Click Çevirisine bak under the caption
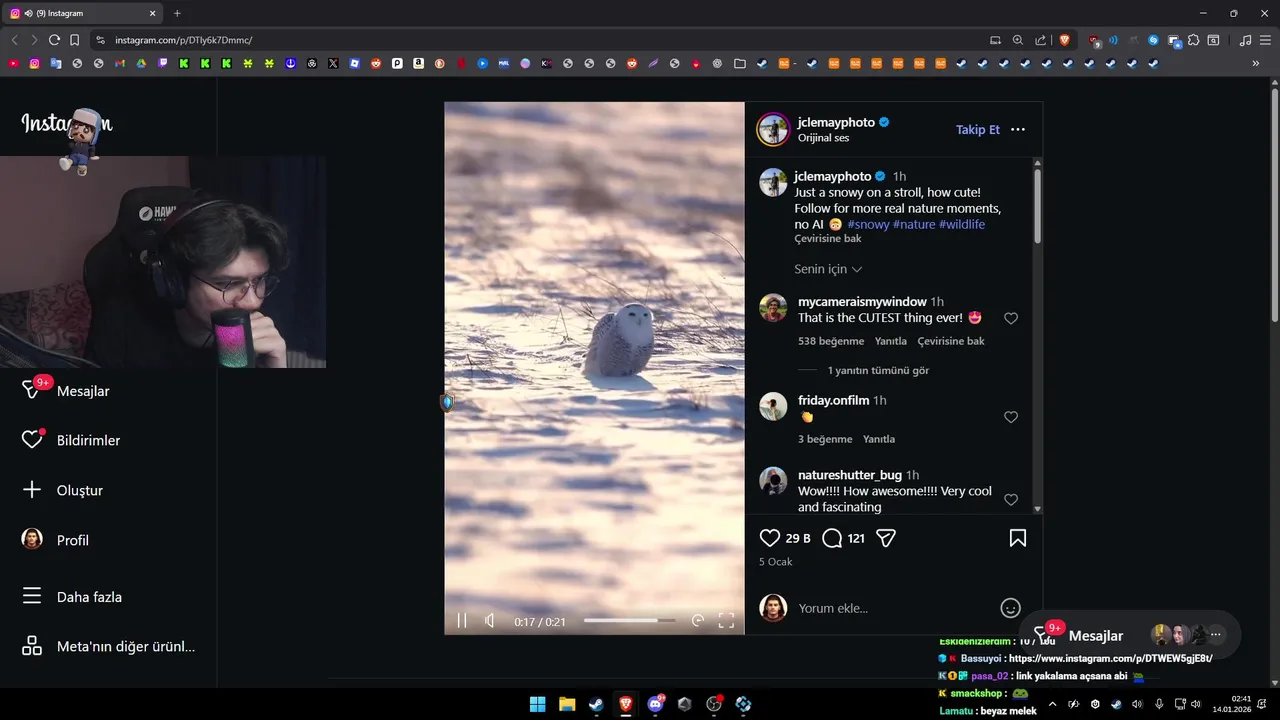 pos(828,239)
